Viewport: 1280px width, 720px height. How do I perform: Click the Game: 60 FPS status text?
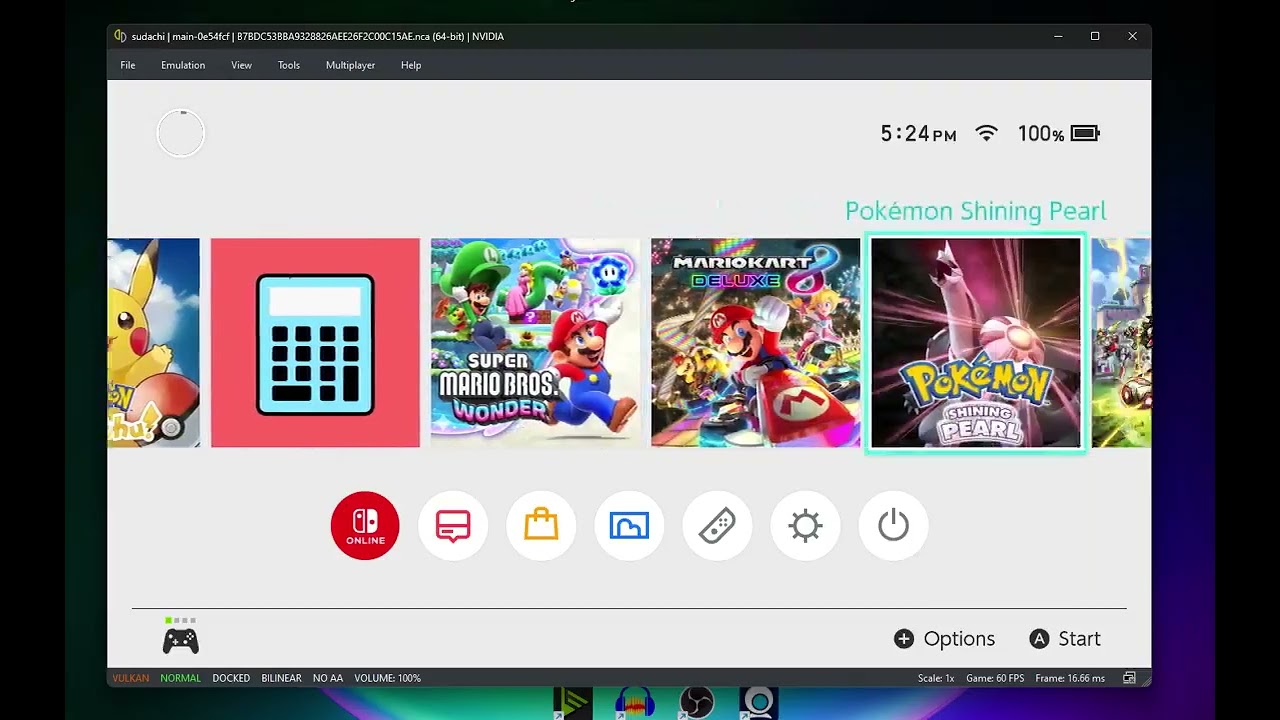995,678
